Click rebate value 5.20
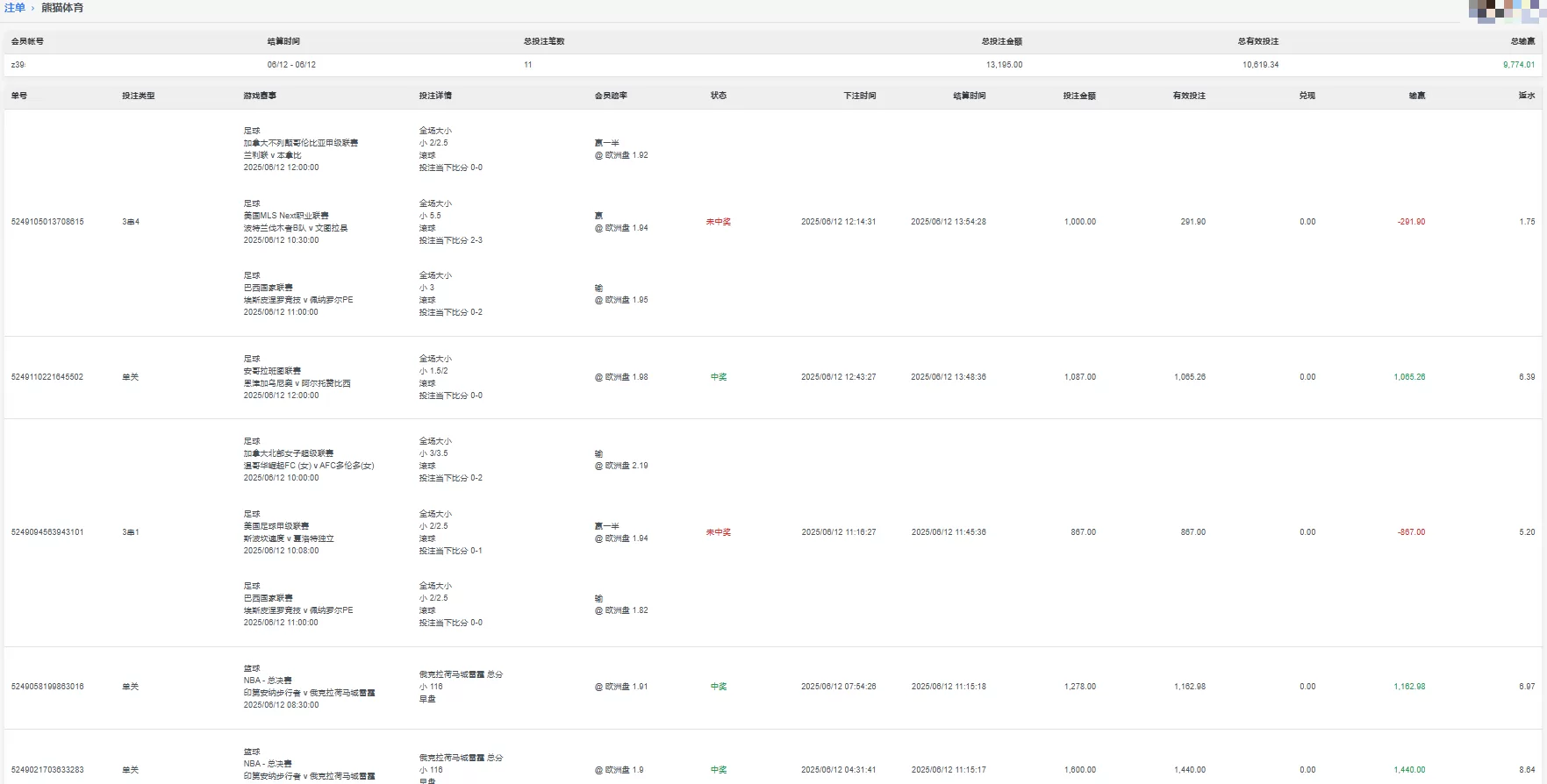The width and height of the screenshot is (1547, 784). [x=1527, y=532]
